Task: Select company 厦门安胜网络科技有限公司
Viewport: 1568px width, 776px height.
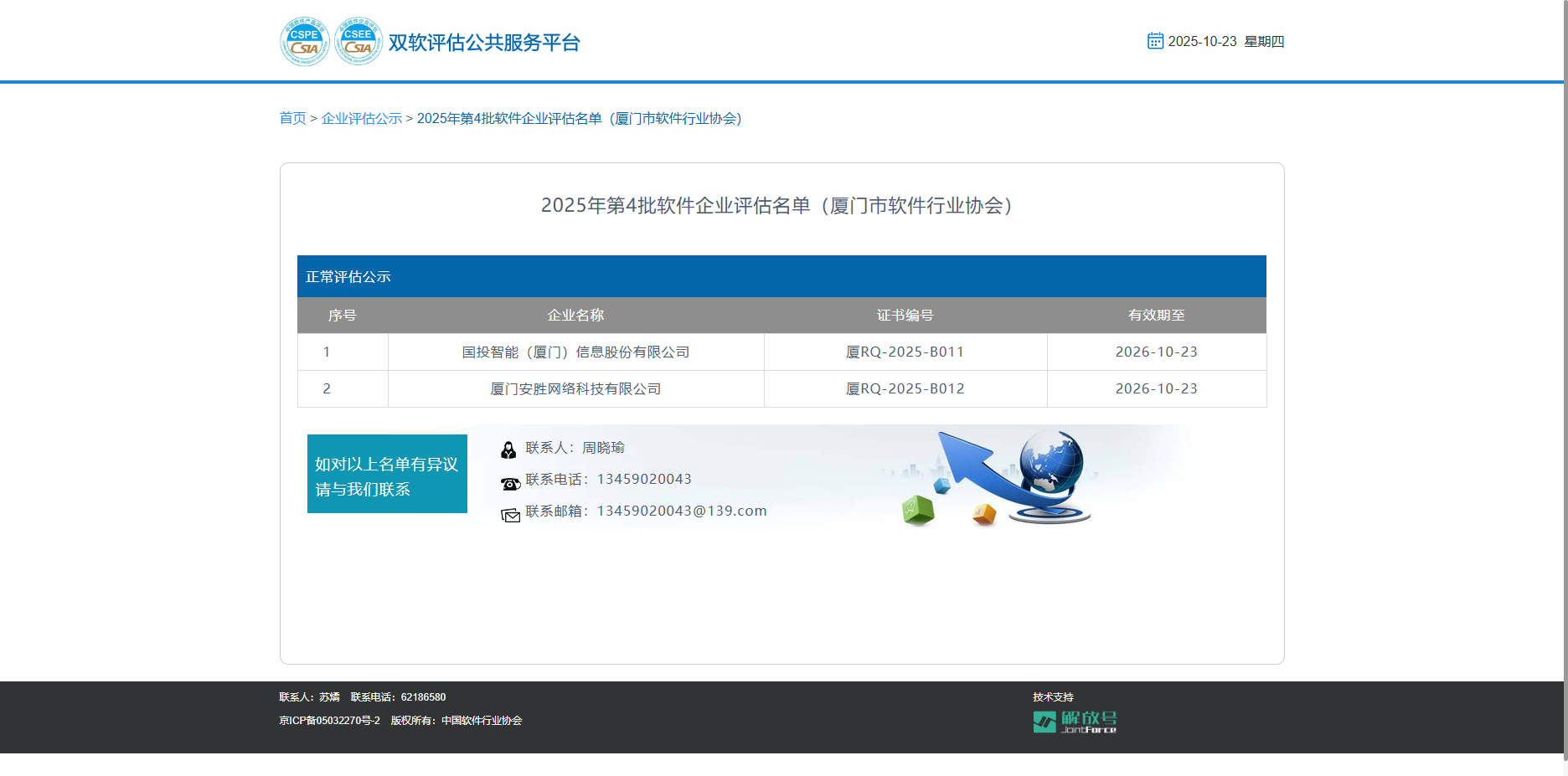Action: tap(575, 389)
